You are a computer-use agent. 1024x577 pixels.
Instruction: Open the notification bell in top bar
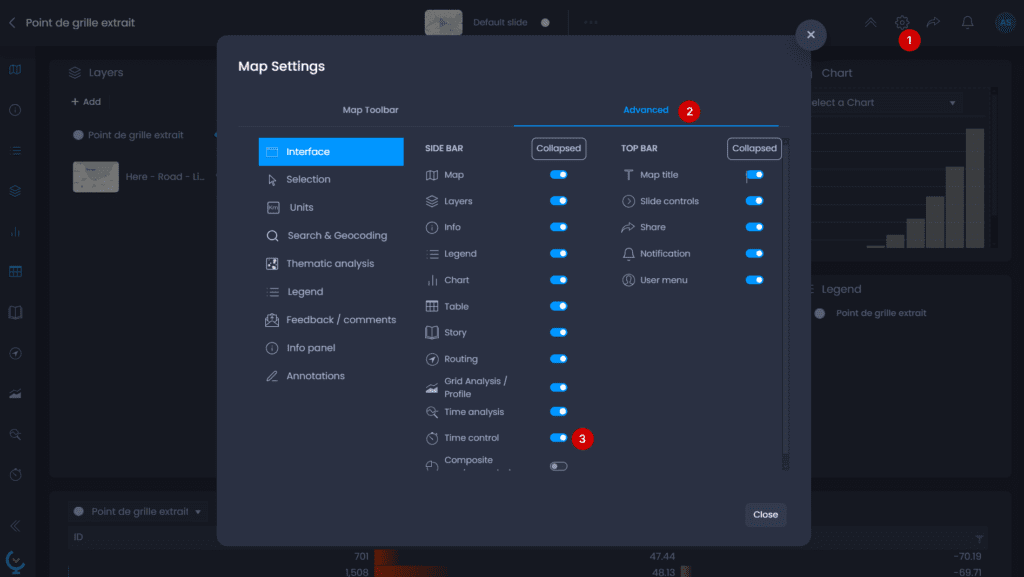pyautogui.click(x=967, y=22)
